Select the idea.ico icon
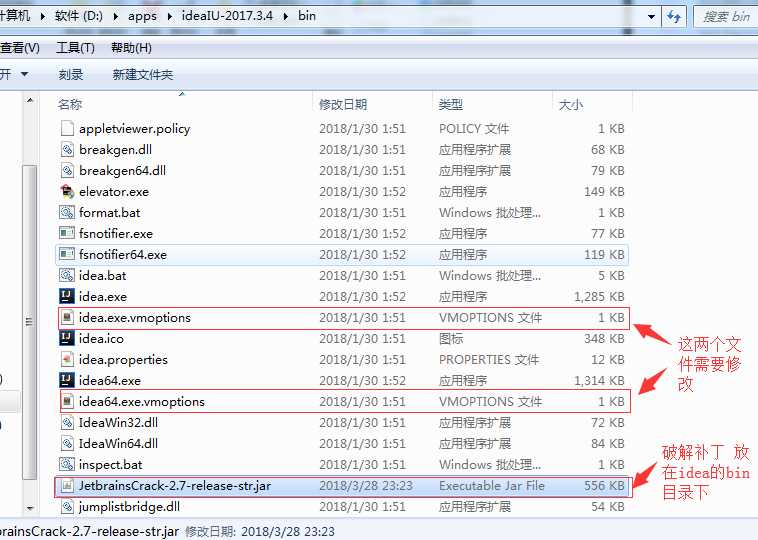 67,338
